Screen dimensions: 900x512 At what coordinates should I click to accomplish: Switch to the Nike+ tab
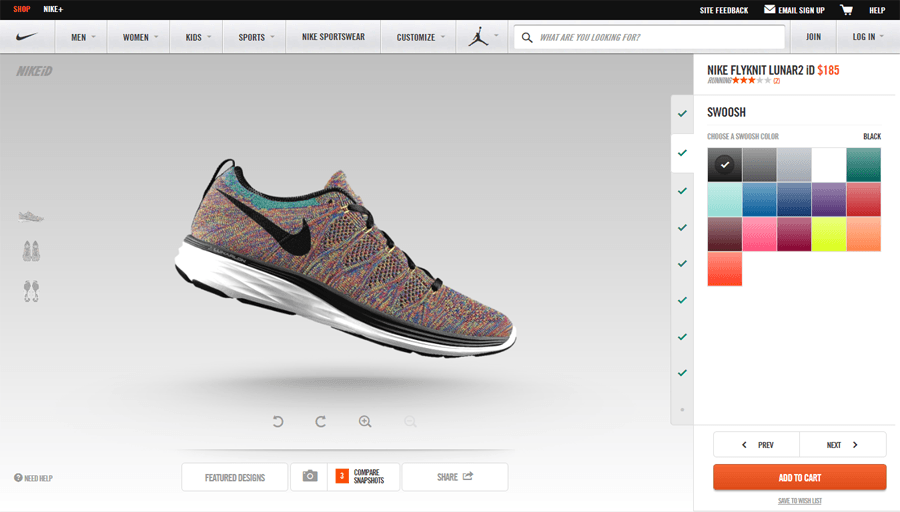[53, 9]
